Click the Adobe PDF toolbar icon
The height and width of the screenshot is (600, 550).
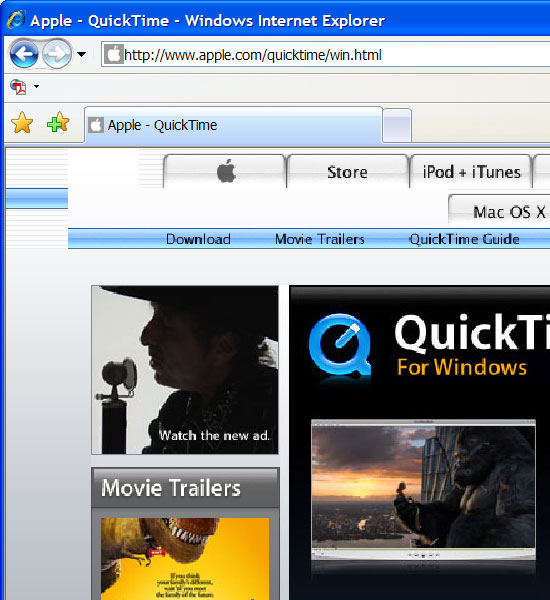(x=18, y=86)
